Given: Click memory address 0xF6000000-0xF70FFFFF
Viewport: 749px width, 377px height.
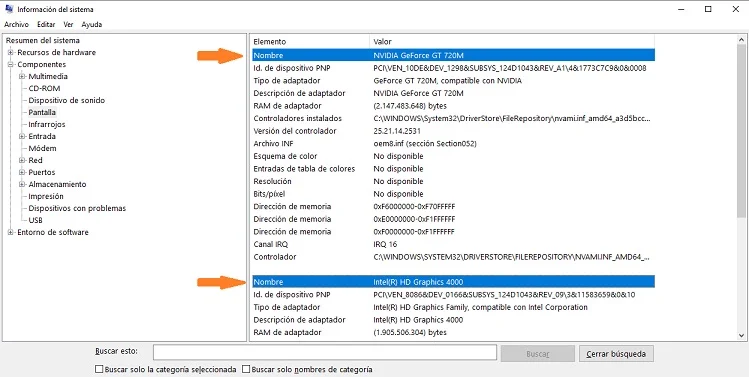Looking at the screenshot, I should click(414, 206).
